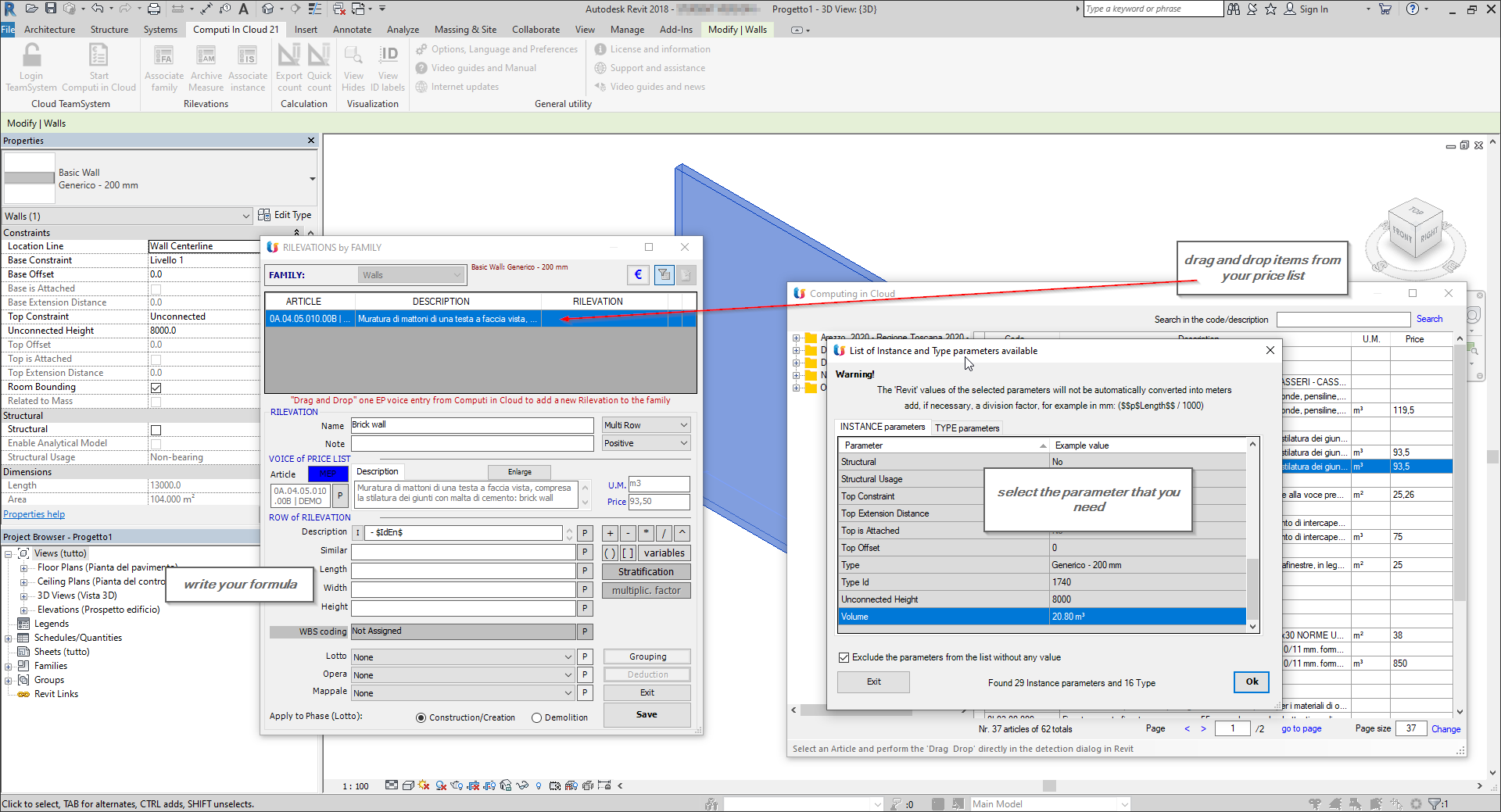Click Associate family ribbon icon
The height and width of the screenshot is (812, 1501).
tap(163, 56)
